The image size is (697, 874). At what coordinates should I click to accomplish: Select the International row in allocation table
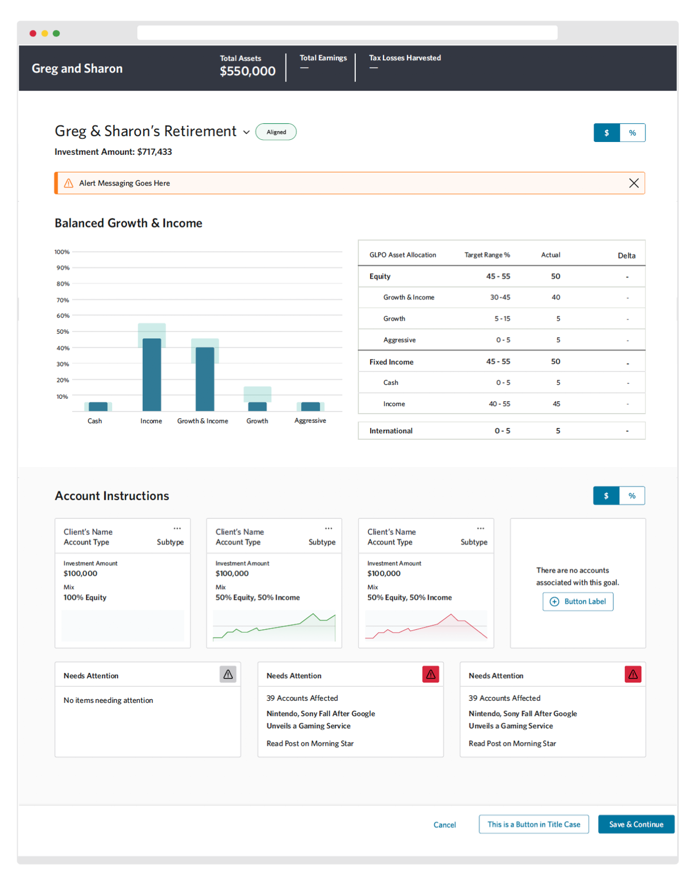[501, 430]
